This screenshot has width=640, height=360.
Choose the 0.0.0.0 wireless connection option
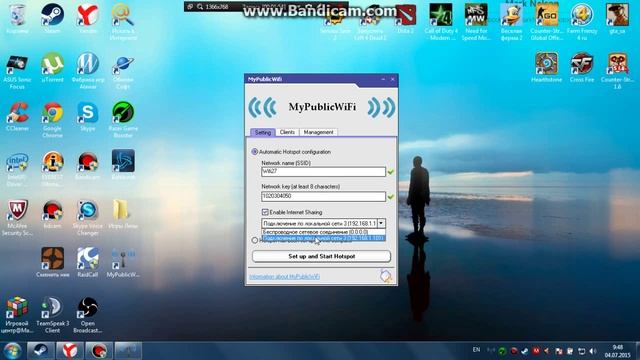(x=323, y=232)
